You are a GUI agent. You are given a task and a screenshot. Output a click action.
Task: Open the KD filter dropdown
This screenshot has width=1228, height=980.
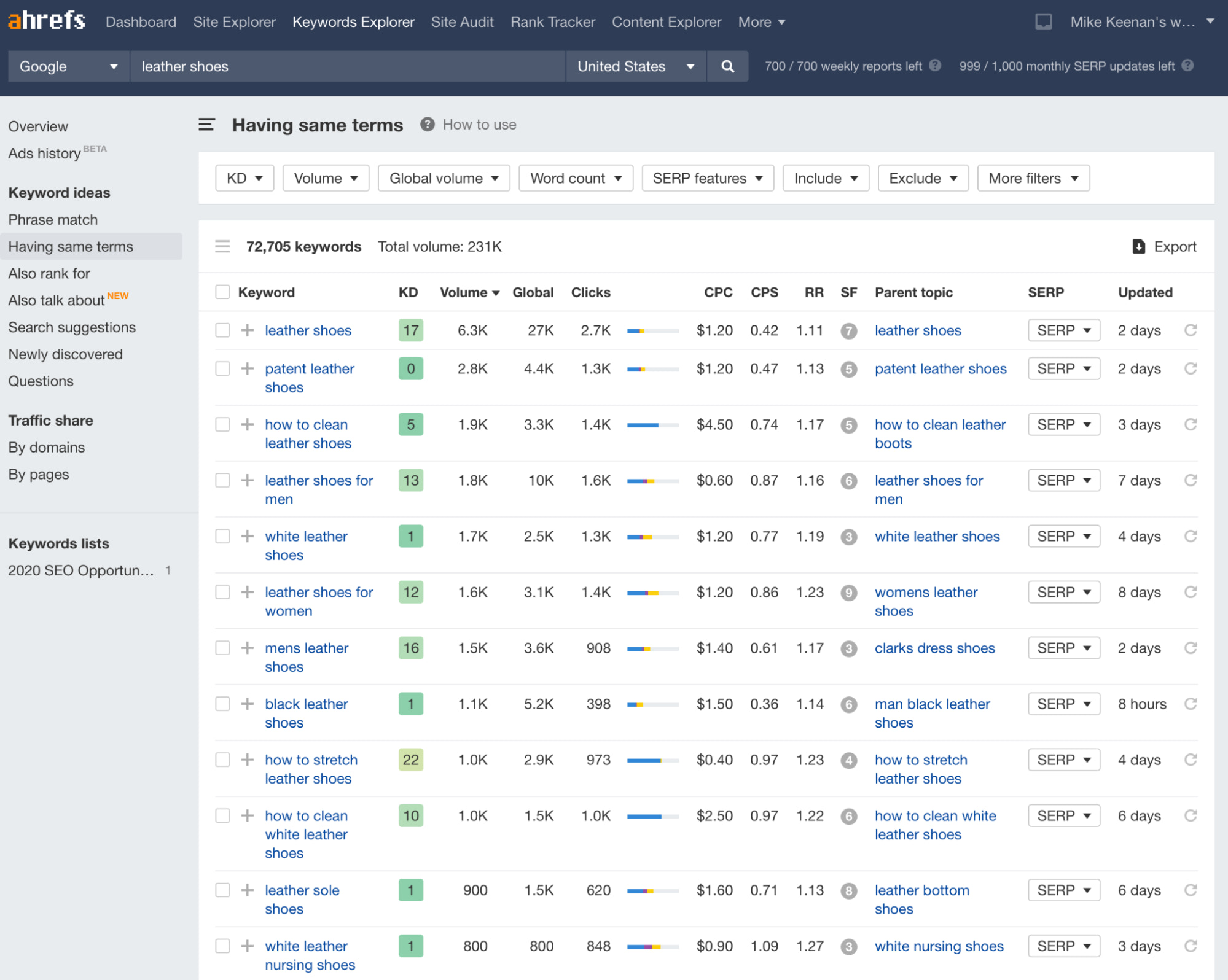tap(244, 178)
